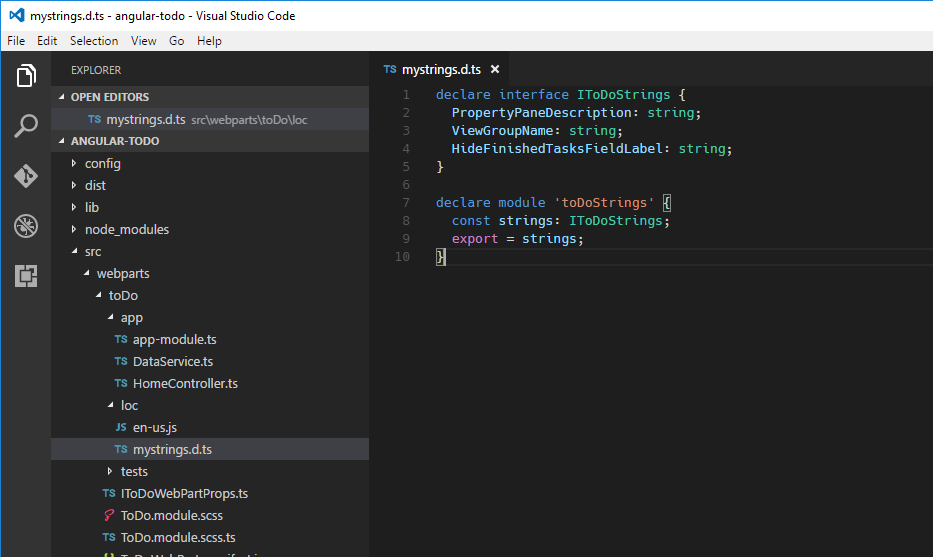Image resolution: width=933 pixels, height=557 pixels.
Task: Open the View menu
Action: [143, 41]
